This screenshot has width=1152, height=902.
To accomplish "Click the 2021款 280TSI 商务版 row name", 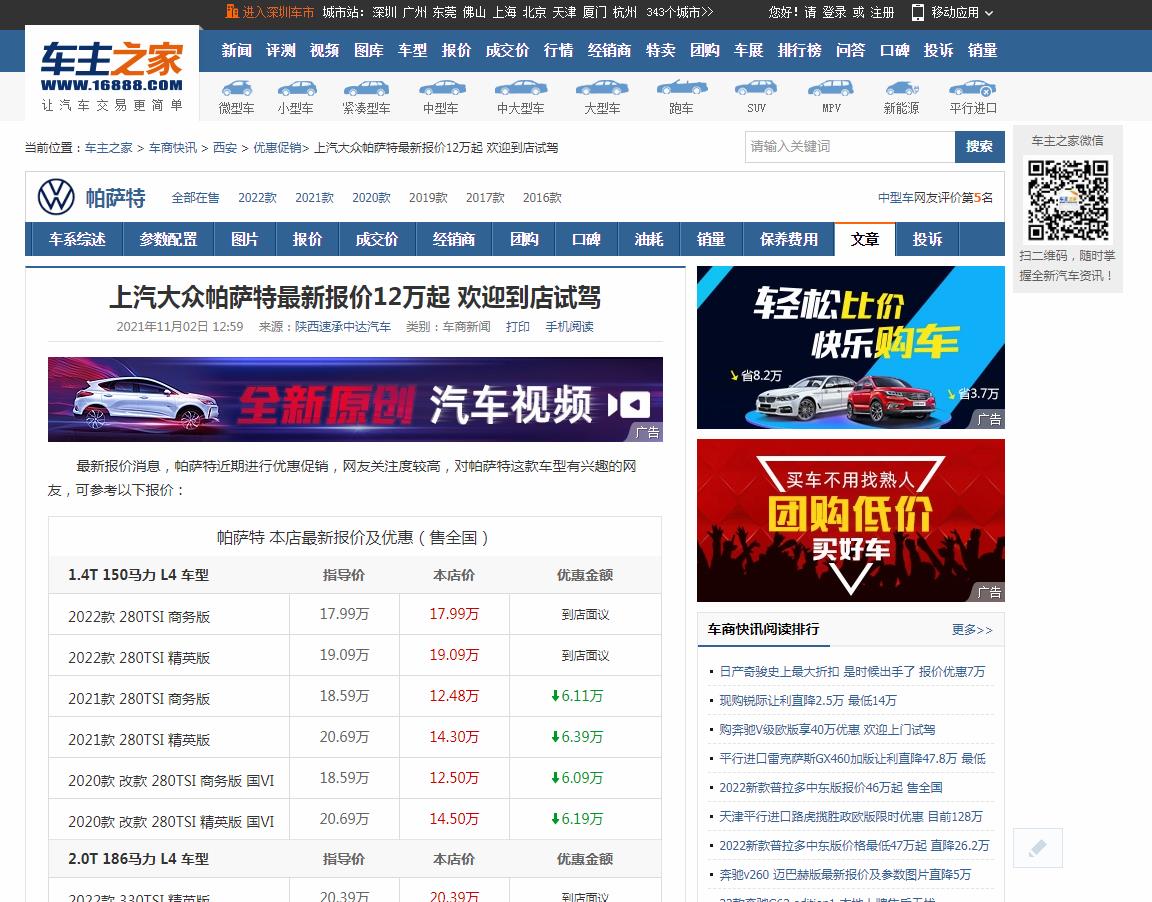I will (x=139, y=699).
